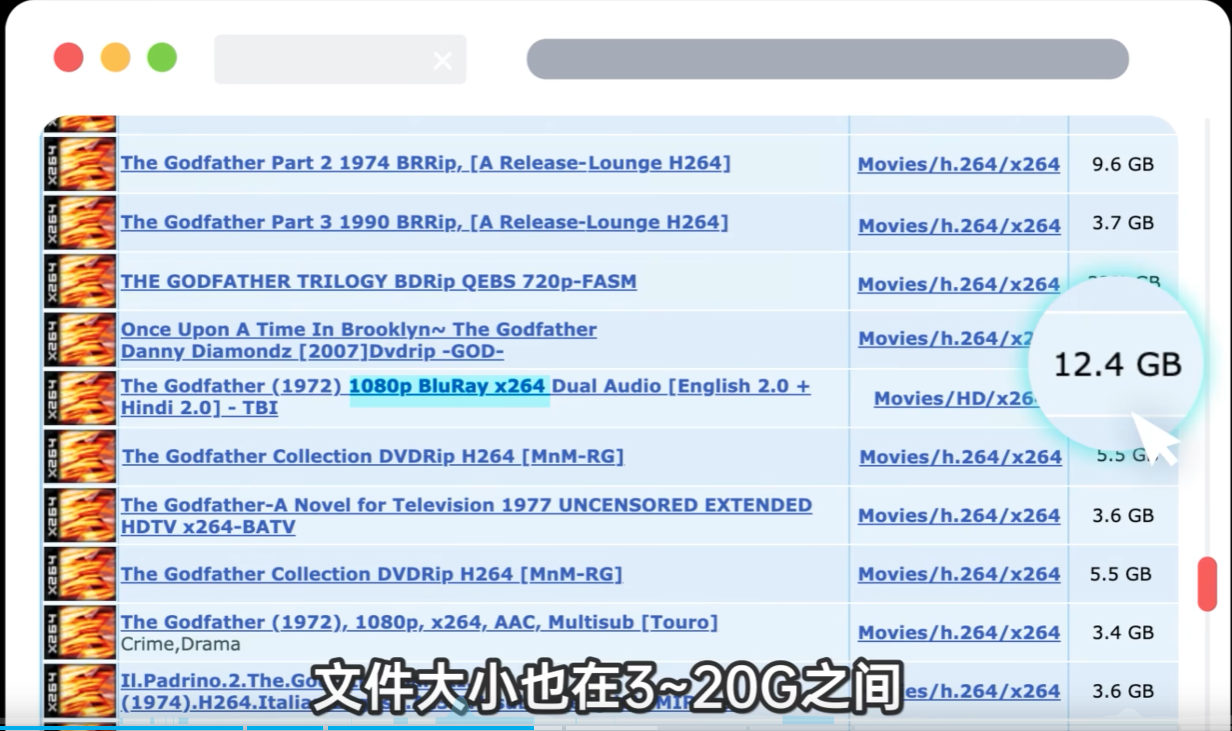The image size is (1232, 731).
Task: Click x264 icon in Il.Padrino.2 row
Action: click(80, 691)
